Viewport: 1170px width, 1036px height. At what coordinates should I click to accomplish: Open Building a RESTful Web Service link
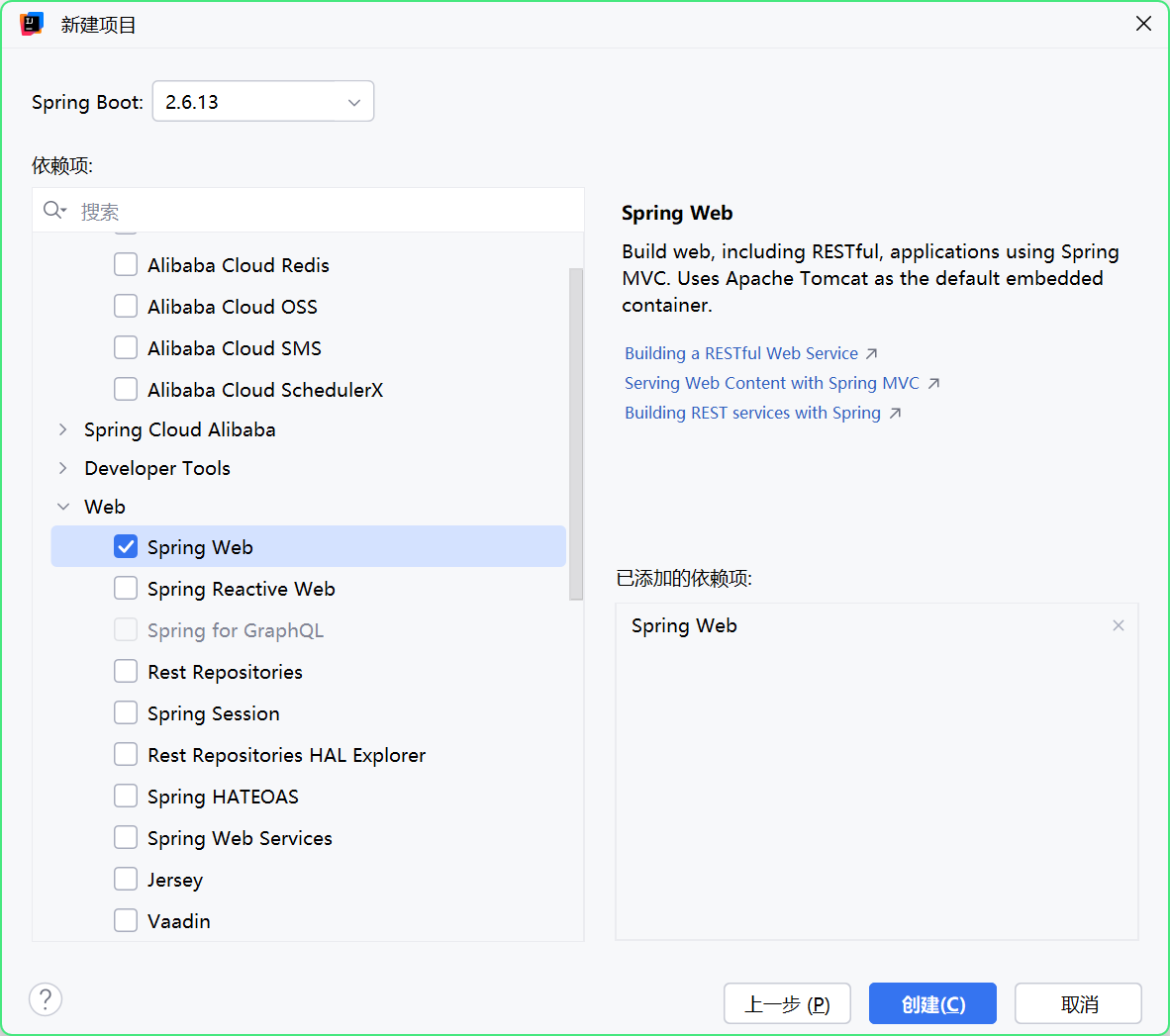click(x=741, y=354)
